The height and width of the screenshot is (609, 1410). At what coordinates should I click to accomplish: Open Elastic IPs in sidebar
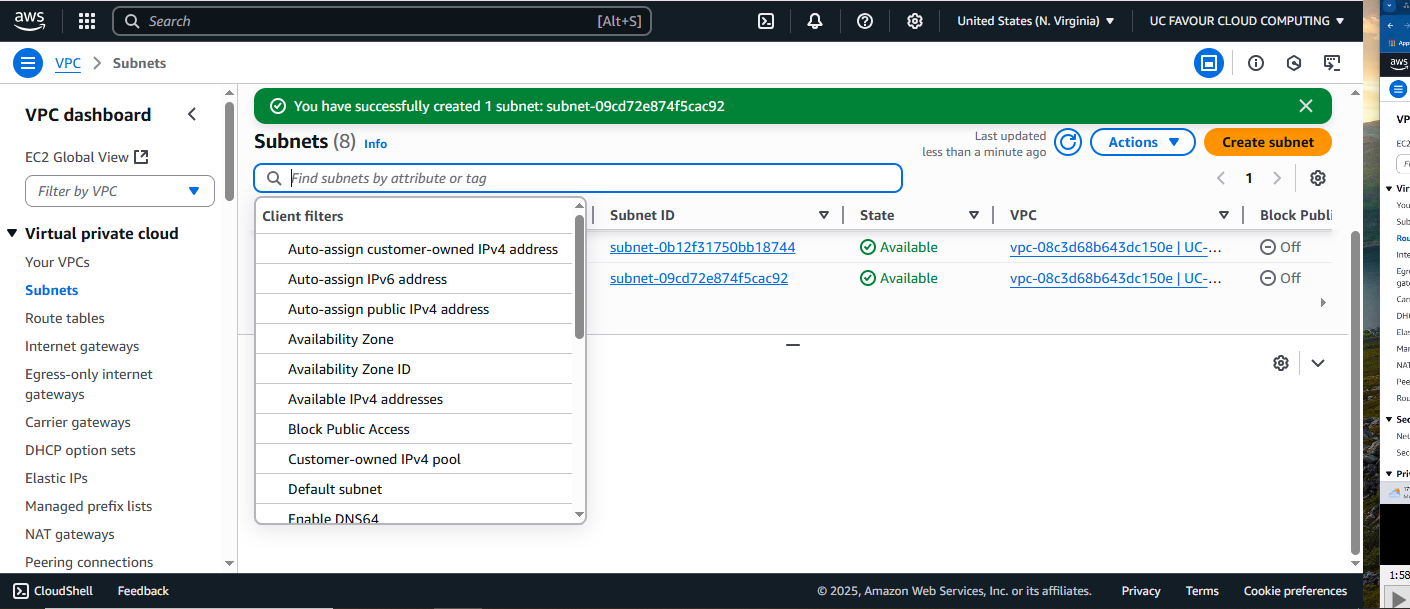tap(58, 478)
